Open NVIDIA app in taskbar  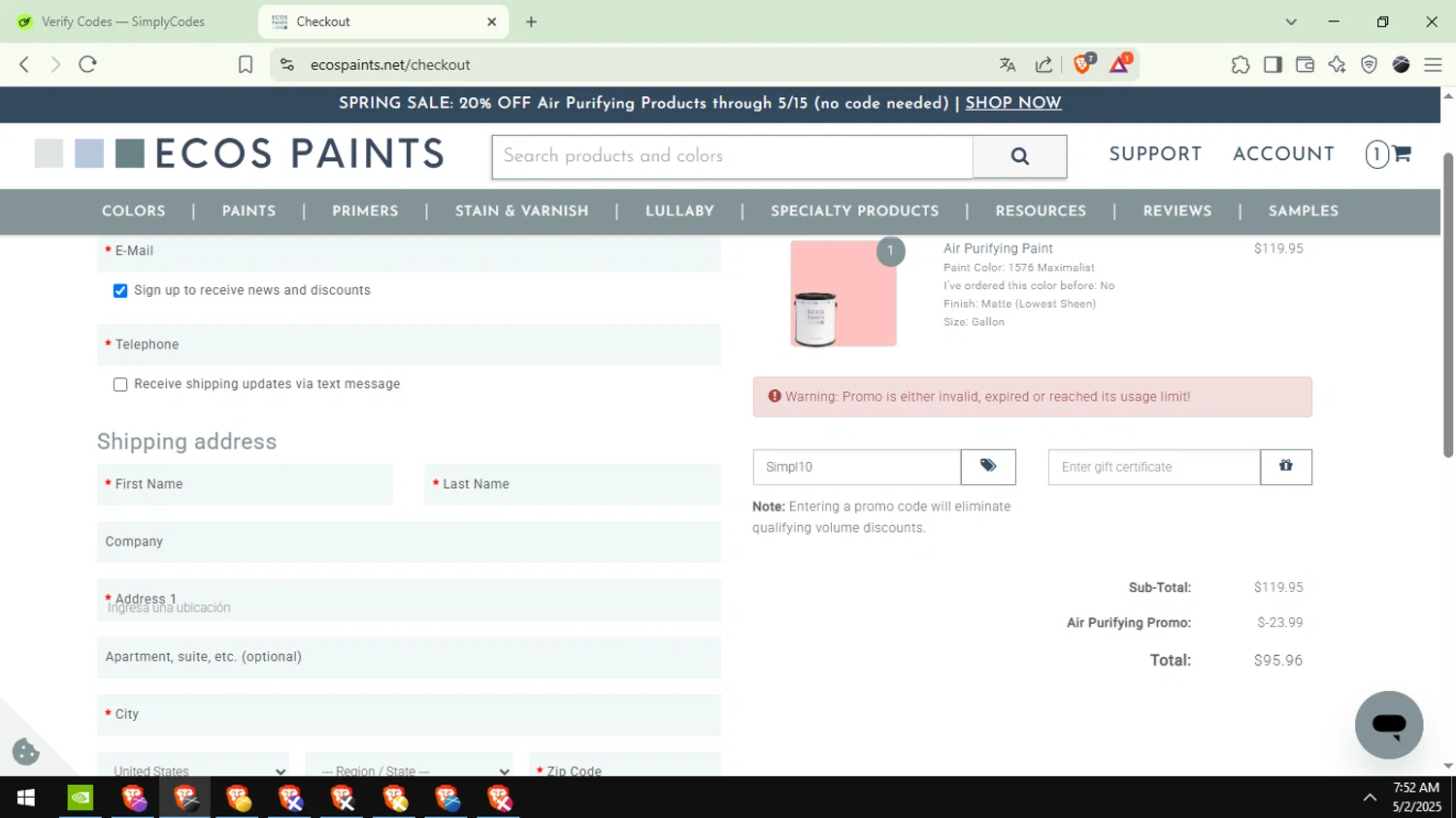(x=81, y=798)
